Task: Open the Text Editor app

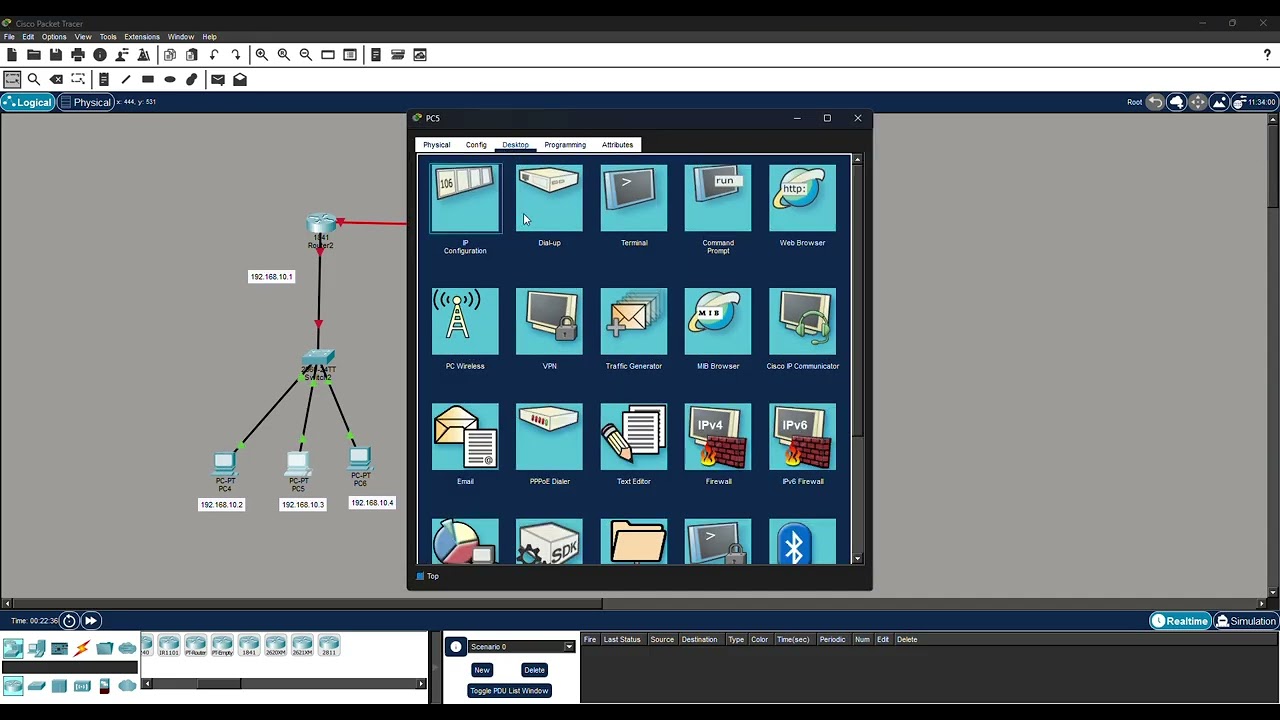Action: click(634, 437)
